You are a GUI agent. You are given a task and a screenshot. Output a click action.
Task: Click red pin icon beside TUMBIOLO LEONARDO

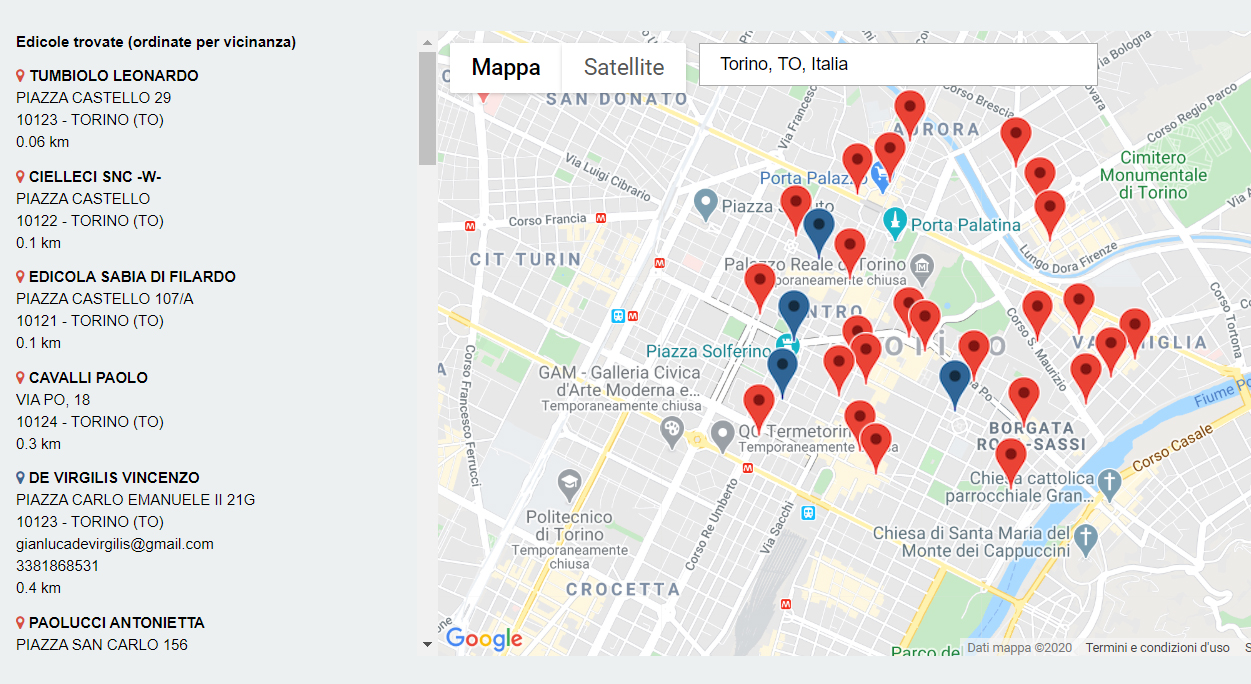(21, 76)
